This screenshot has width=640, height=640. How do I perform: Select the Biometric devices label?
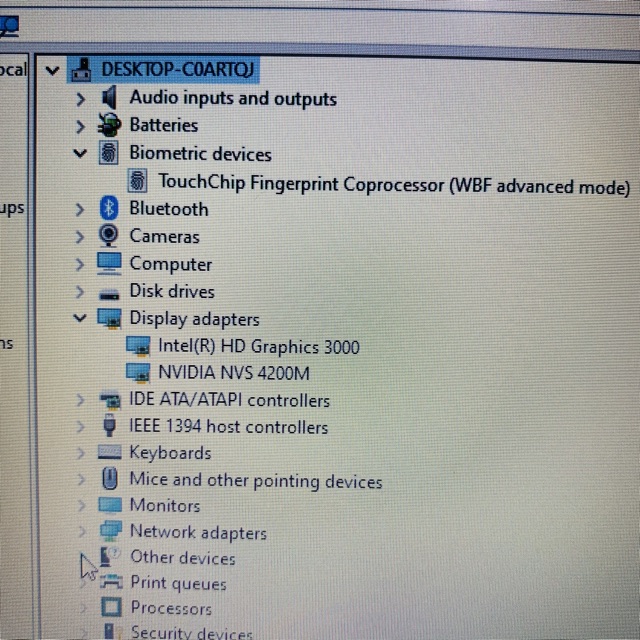pos(200,154)
